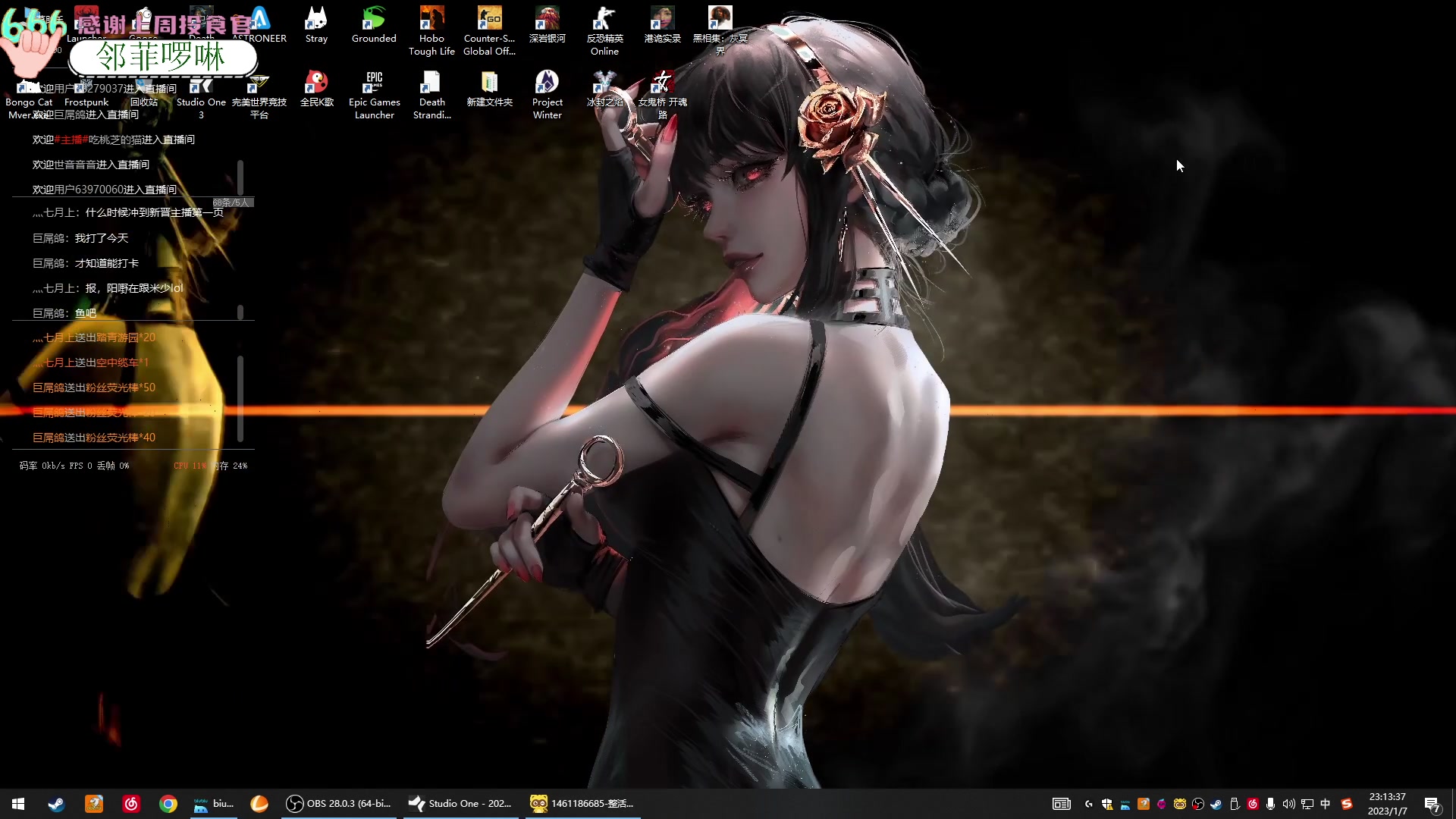Open the orange sphere taskbar app

pyautogui.click(x=259, y=804)
